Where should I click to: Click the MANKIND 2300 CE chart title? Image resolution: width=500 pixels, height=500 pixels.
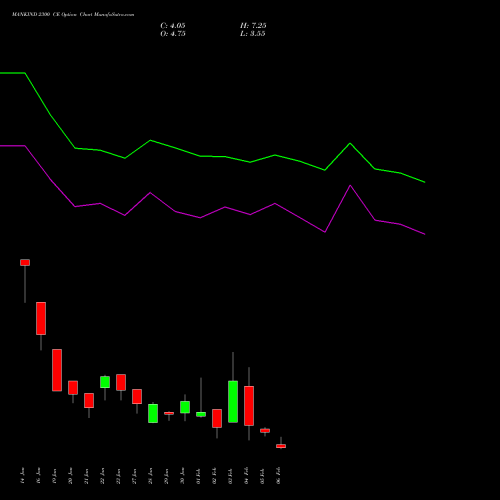73,15
